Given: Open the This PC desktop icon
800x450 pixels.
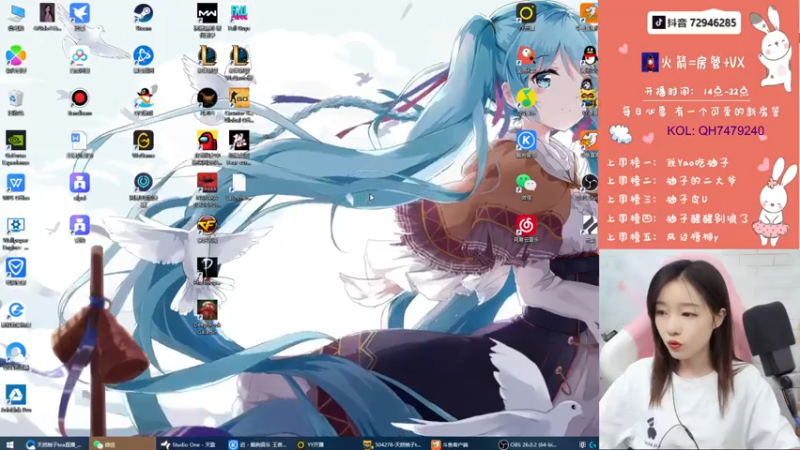Looking at the screenshot, I should (x=16, y=14).
